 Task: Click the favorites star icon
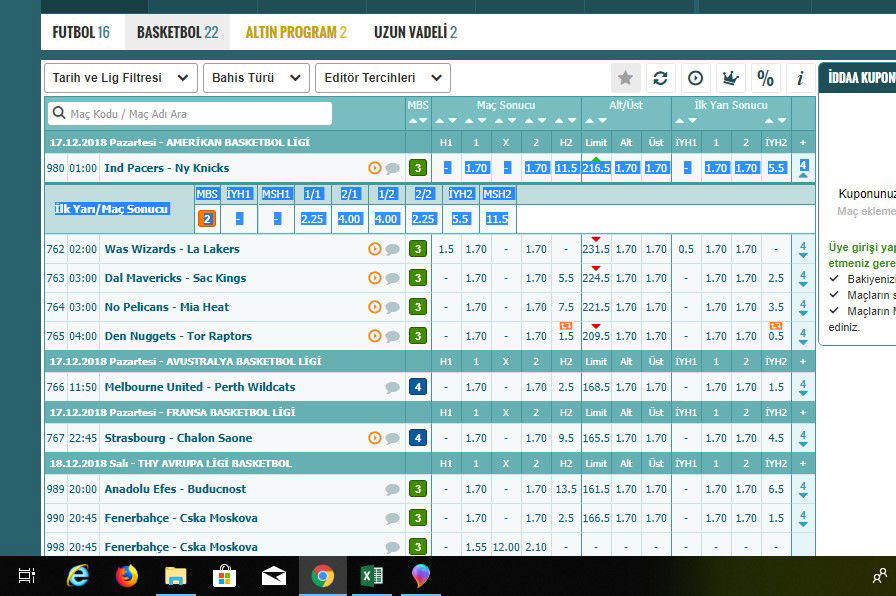625,78
